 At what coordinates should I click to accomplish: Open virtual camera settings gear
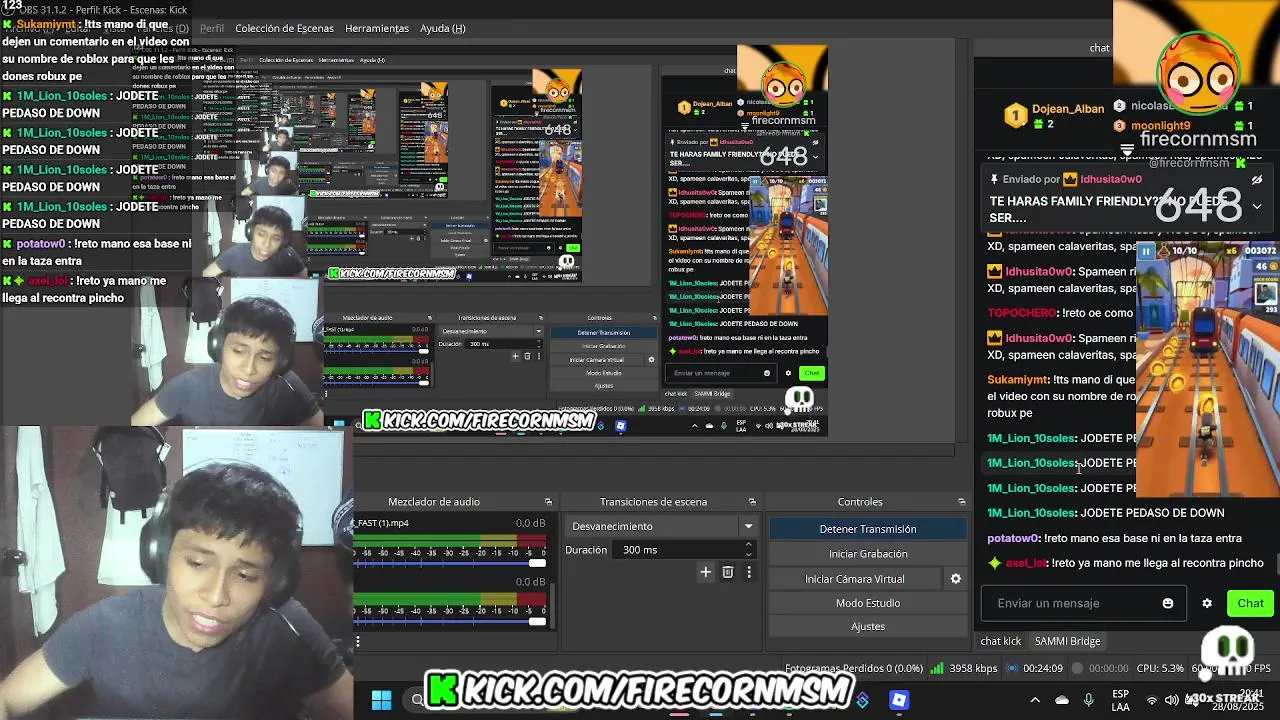coord(955,579)
